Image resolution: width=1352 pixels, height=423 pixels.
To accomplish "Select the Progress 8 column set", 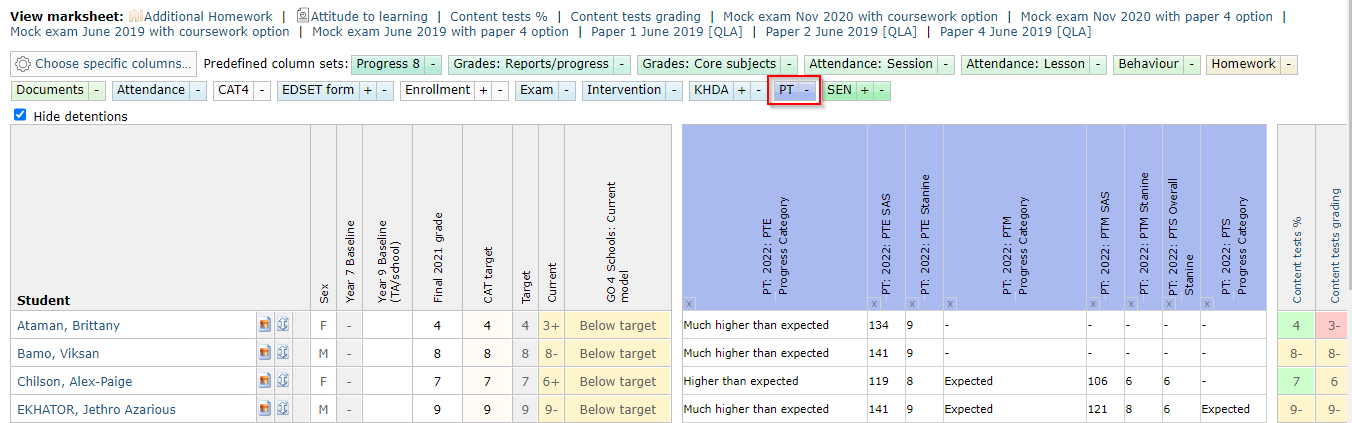I will coord(388,64).
